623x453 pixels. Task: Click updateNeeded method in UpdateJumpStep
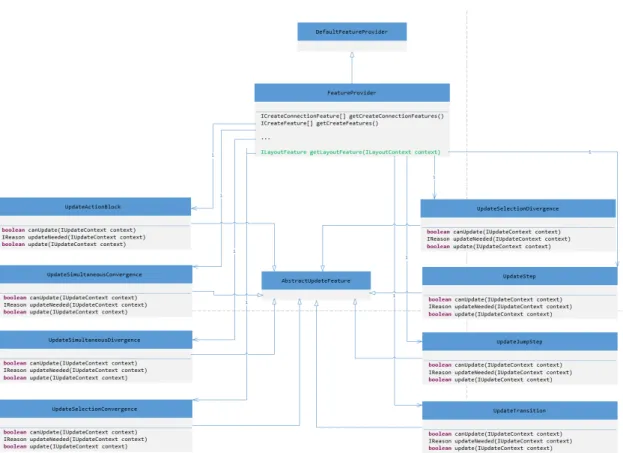pyautogui.click(x=500, y=372)
